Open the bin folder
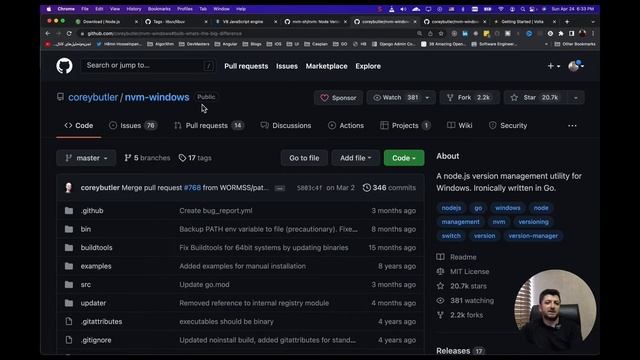The image size is (640, 360). [86, 229]
